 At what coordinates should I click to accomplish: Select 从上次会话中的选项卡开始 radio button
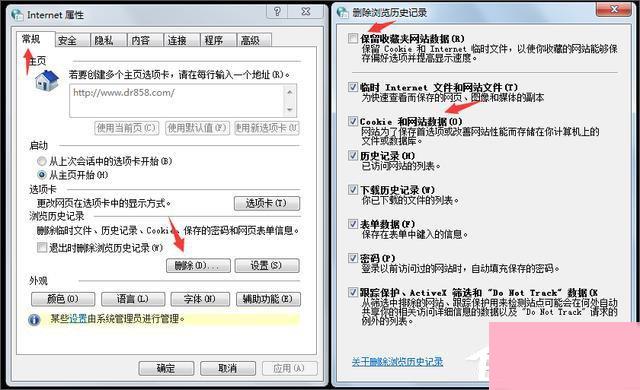42,161
